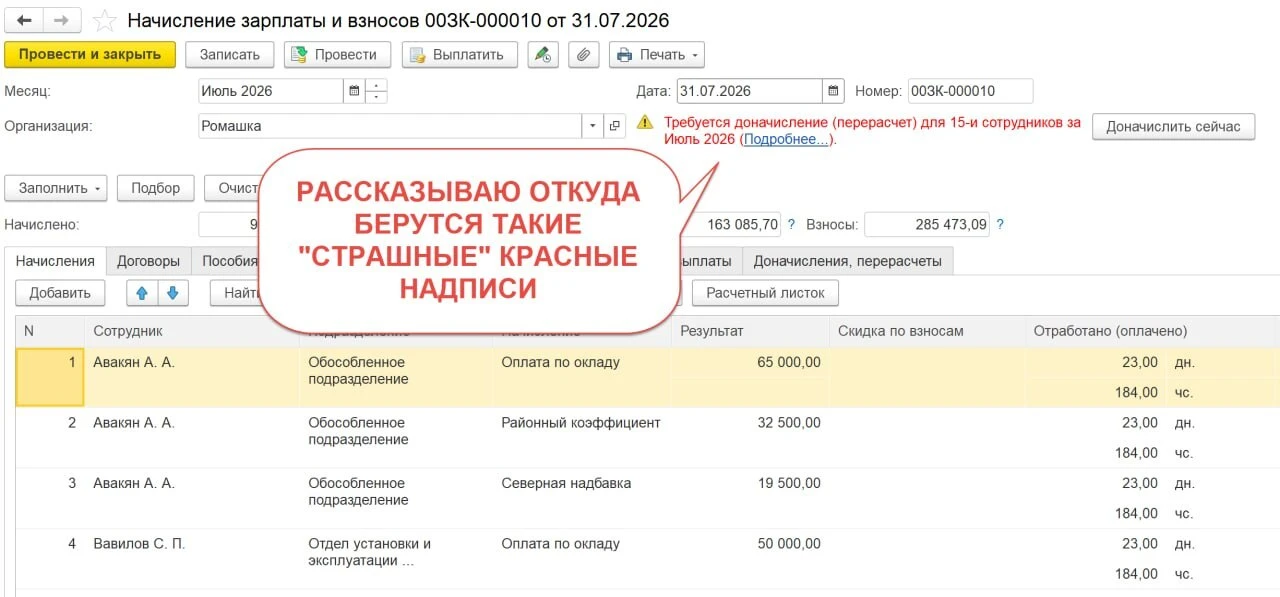Screen dimensions: 1280x597
Task: Expand the Организация dropdown list
Action: tap(592, 126)
